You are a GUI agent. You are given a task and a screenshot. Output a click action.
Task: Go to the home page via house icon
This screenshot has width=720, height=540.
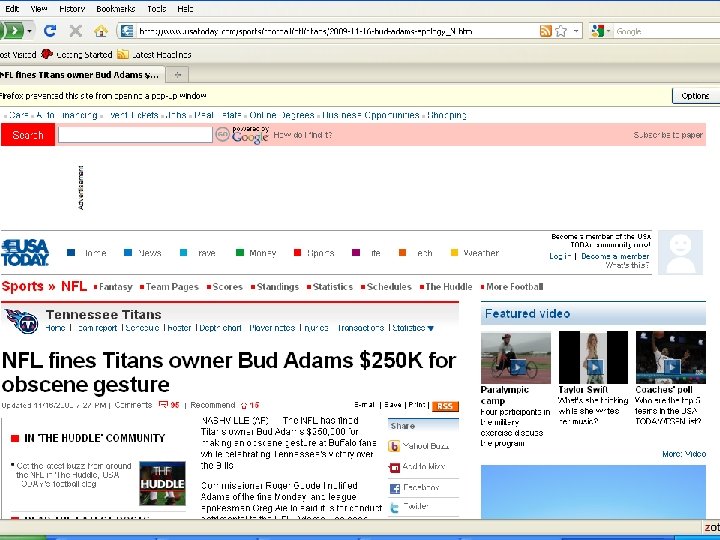[x=101, y=31]
